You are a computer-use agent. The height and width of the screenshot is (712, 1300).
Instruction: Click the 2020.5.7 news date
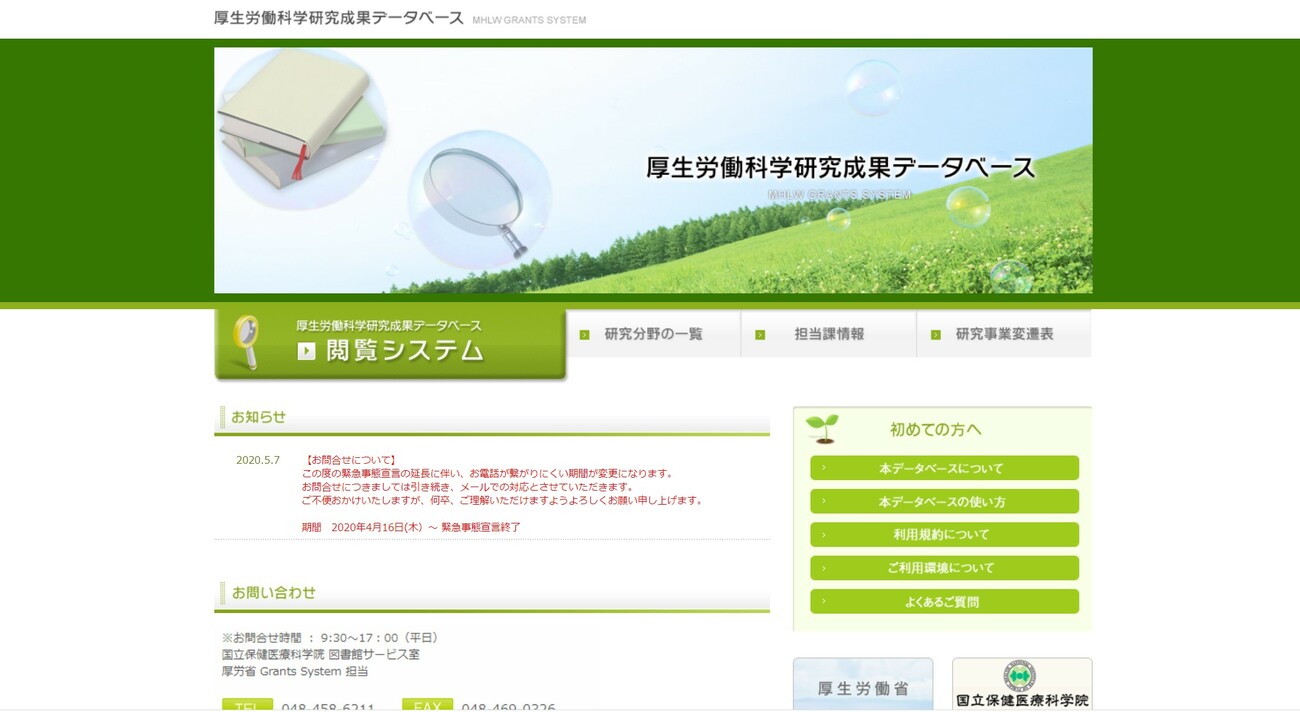258,460
